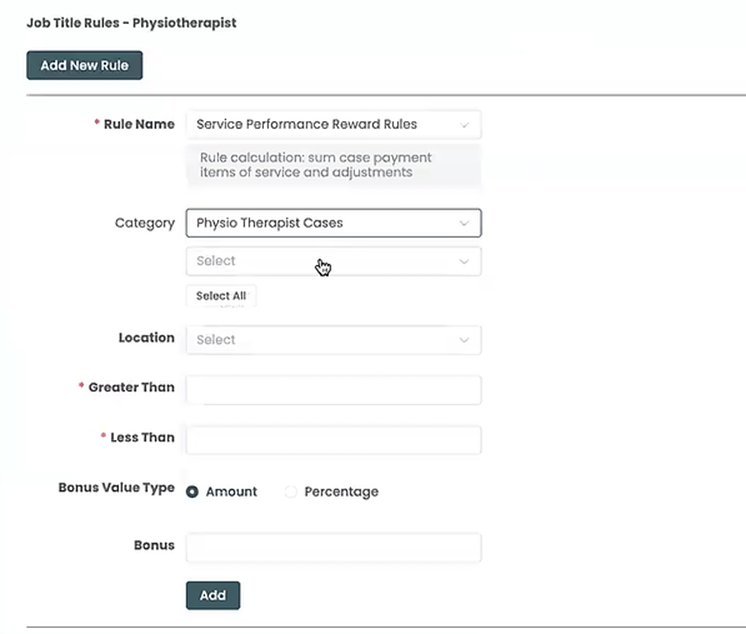This screenshot has width=746, height=634.
Task: Click the Greater Than field label
Action: click(130, 388)
